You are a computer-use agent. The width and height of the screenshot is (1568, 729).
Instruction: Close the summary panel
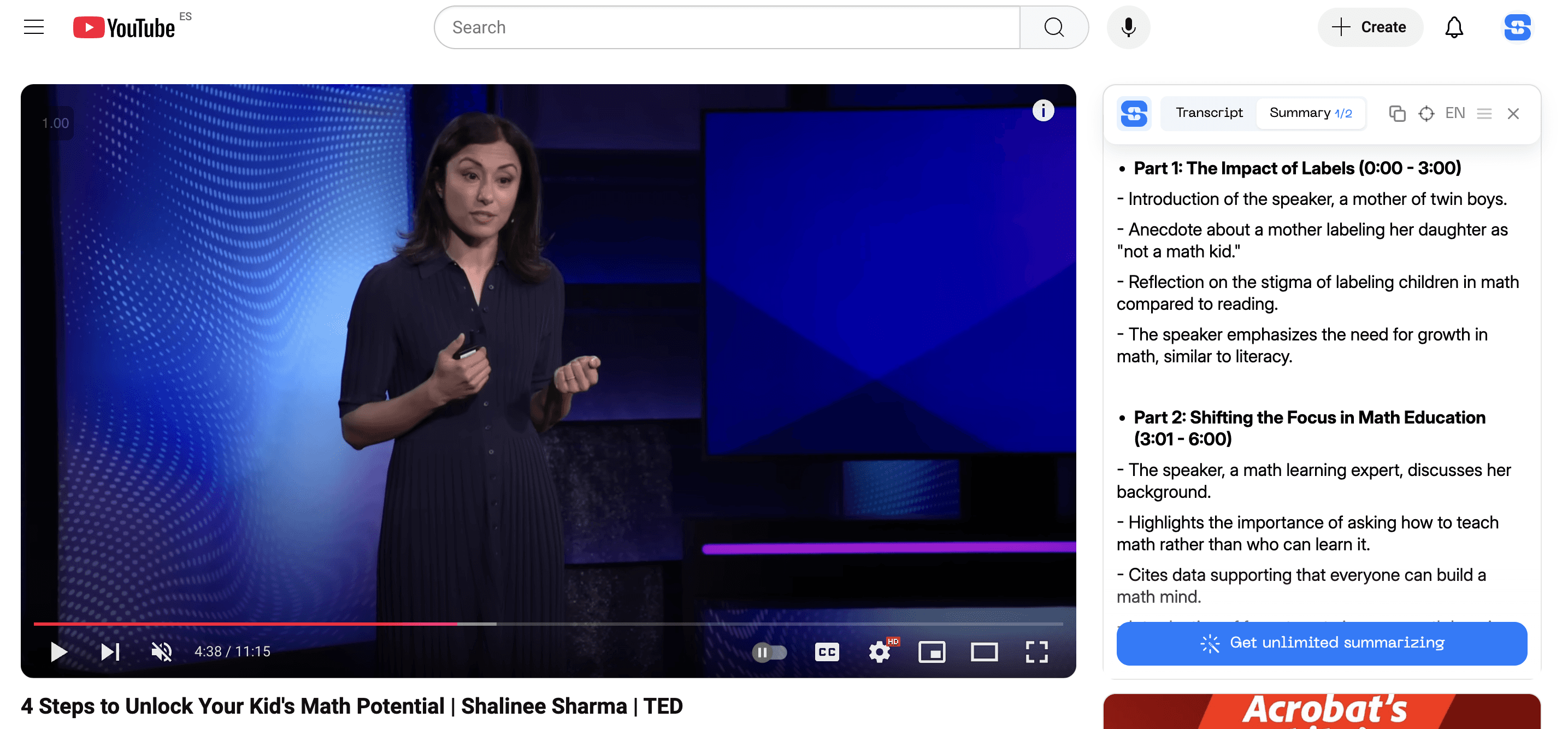tap(1513, 113)
